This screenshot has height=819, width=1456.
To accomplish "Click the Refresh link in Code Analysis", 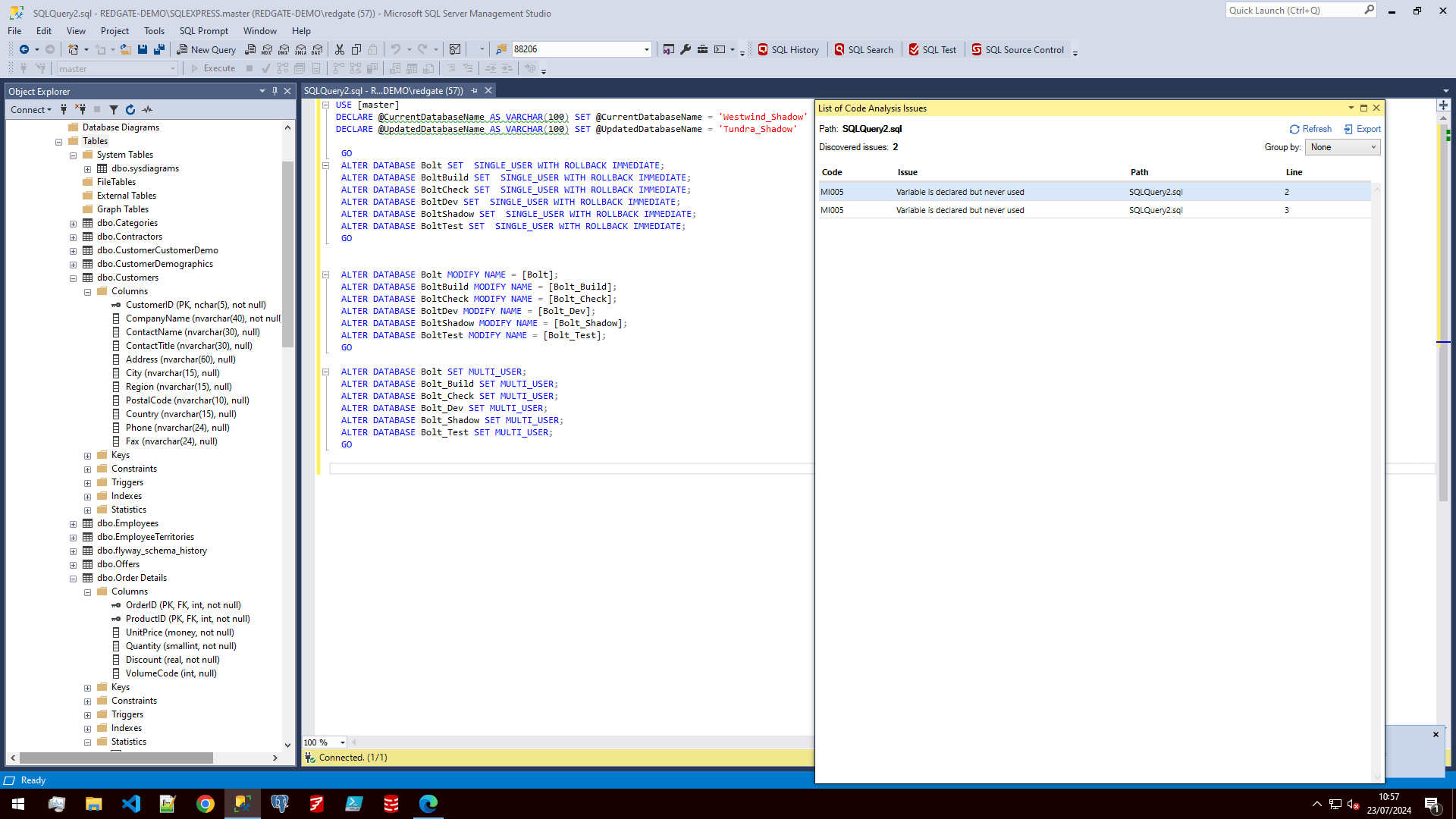I will pyautogui.click(x=1310, y=129).
